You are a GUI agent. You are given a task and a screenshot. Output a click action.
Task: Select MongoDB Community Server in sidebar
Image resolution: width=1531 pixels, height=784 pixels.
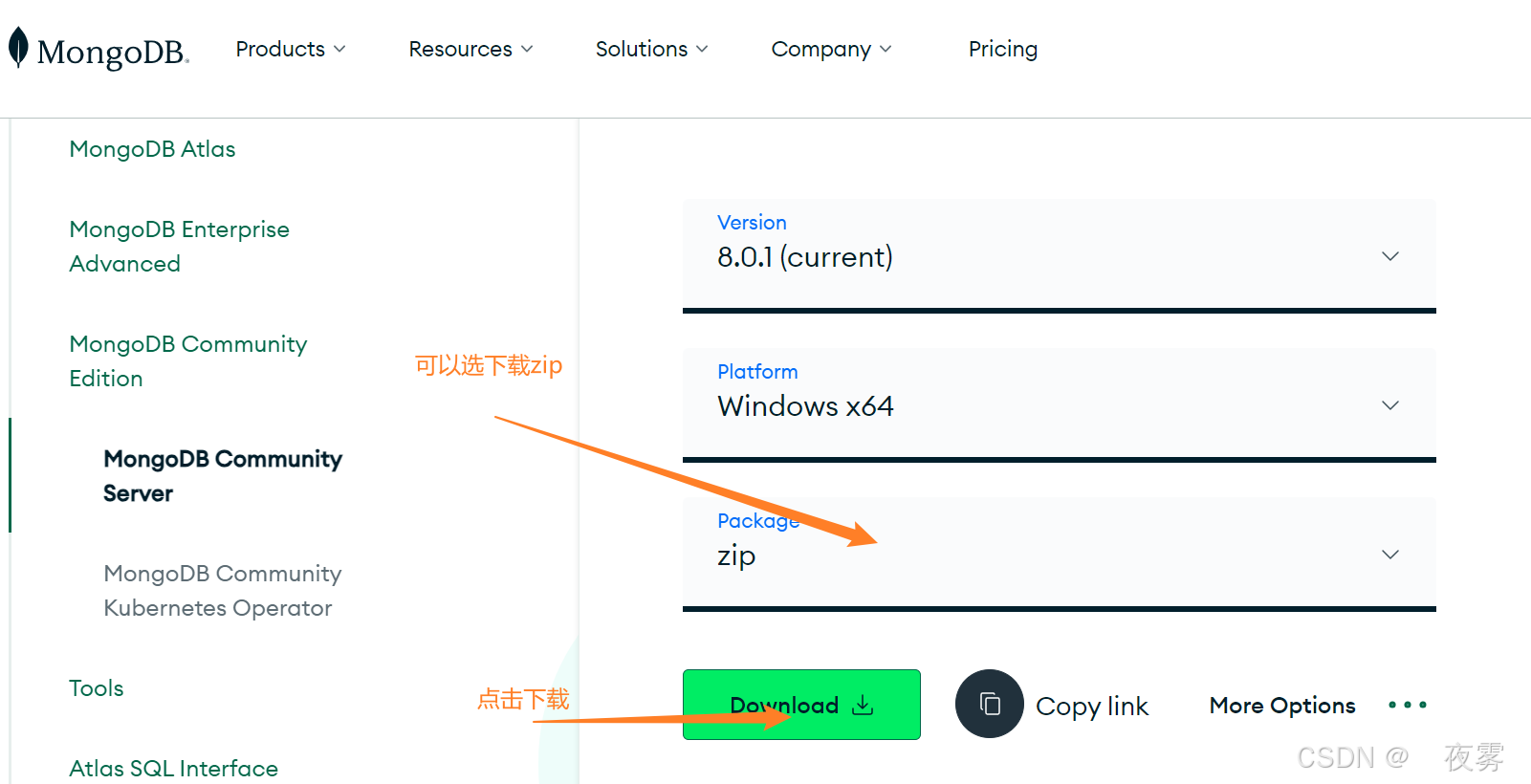[222, 475]
